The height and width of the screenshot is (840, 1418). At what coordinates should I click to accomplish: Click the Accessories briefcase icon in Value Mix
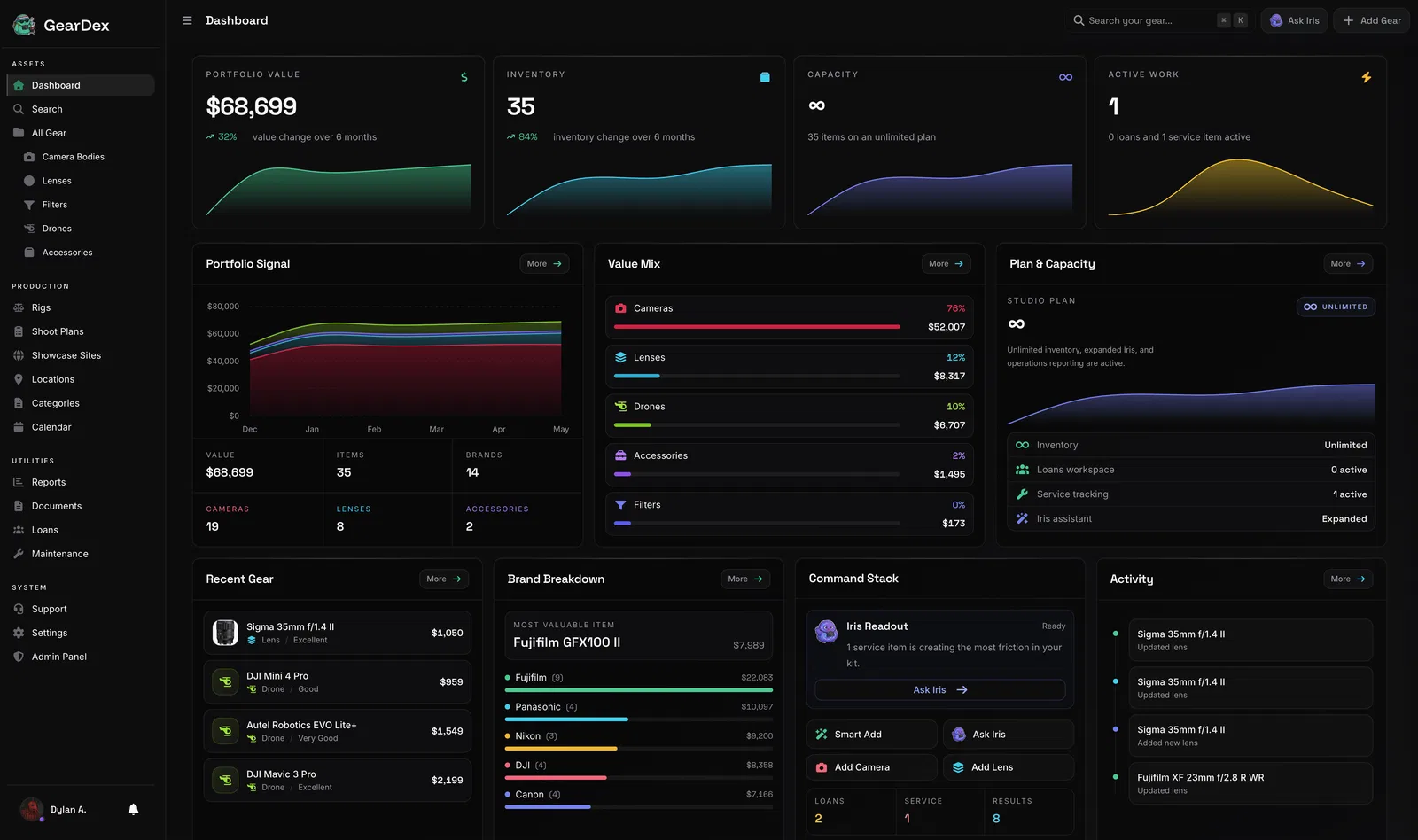620,455
